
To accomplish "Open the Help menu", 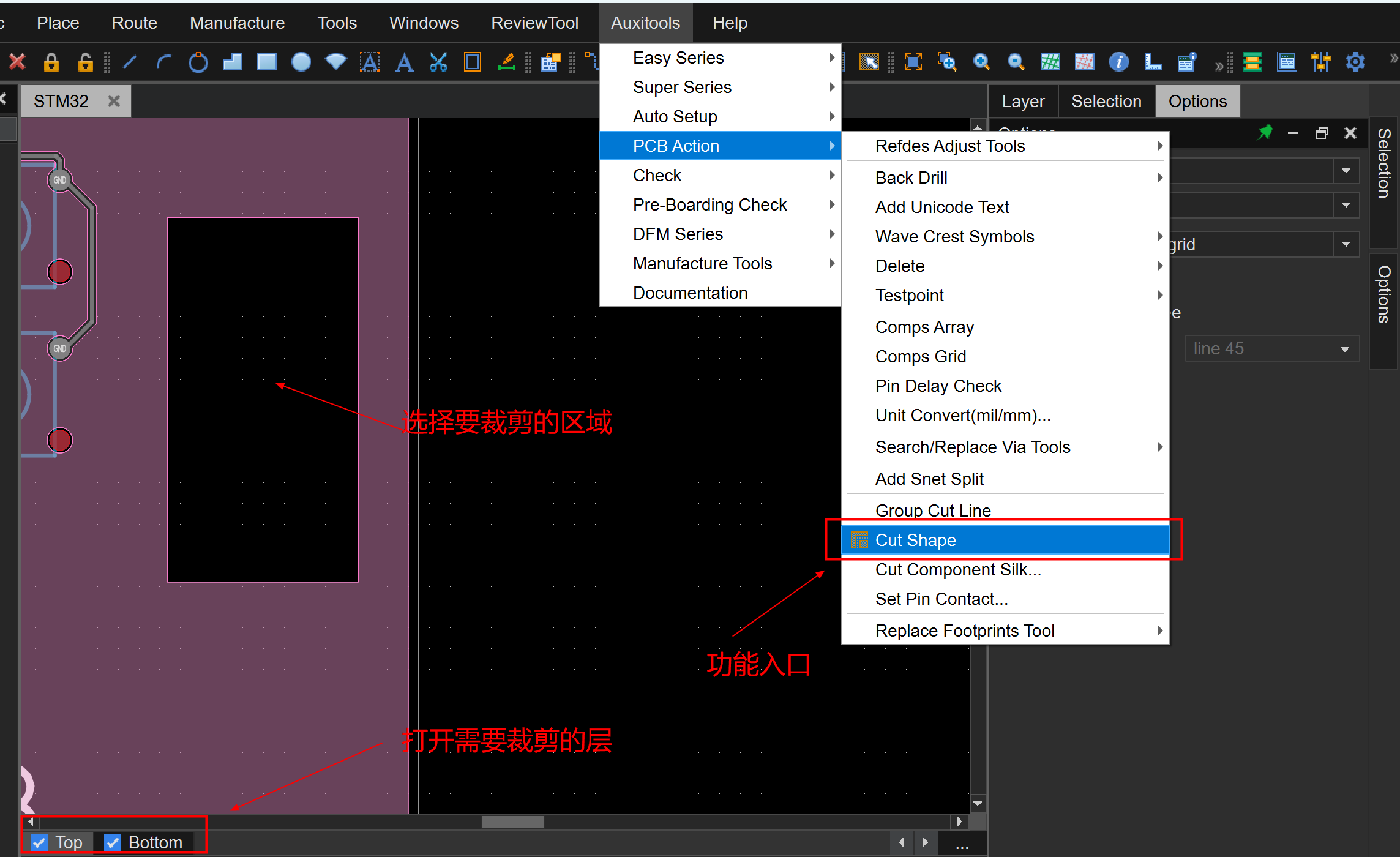I will [x=730, y=23].
